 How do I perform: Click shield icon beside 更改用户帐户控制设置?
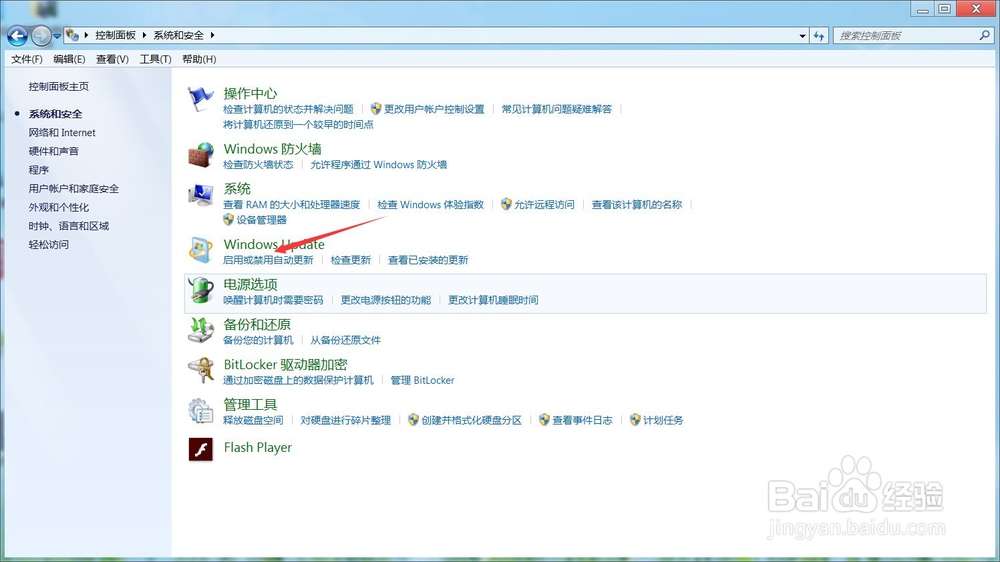coord(376,109)
